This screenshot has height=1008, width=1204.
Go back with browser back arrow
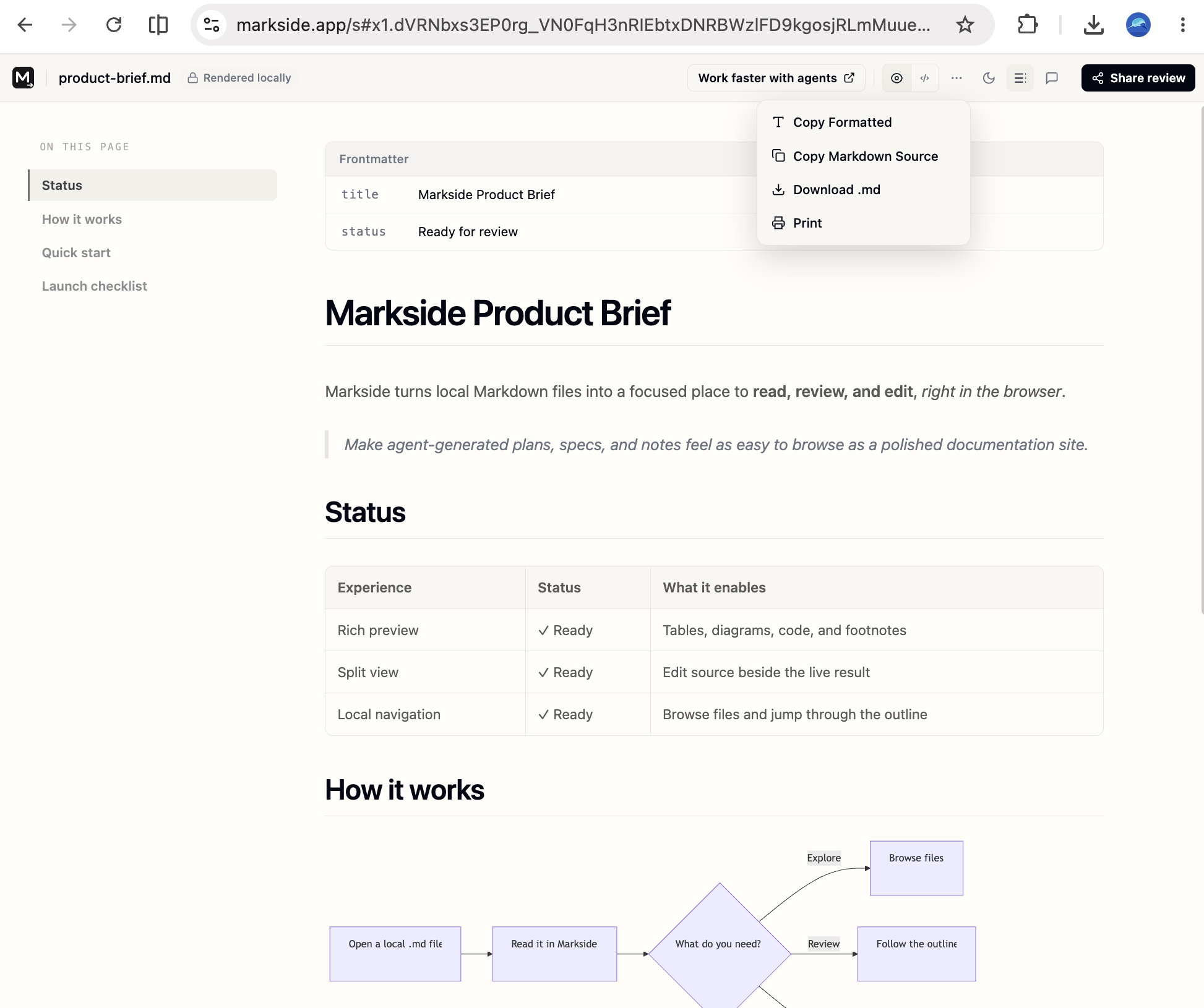coord(25,25)
